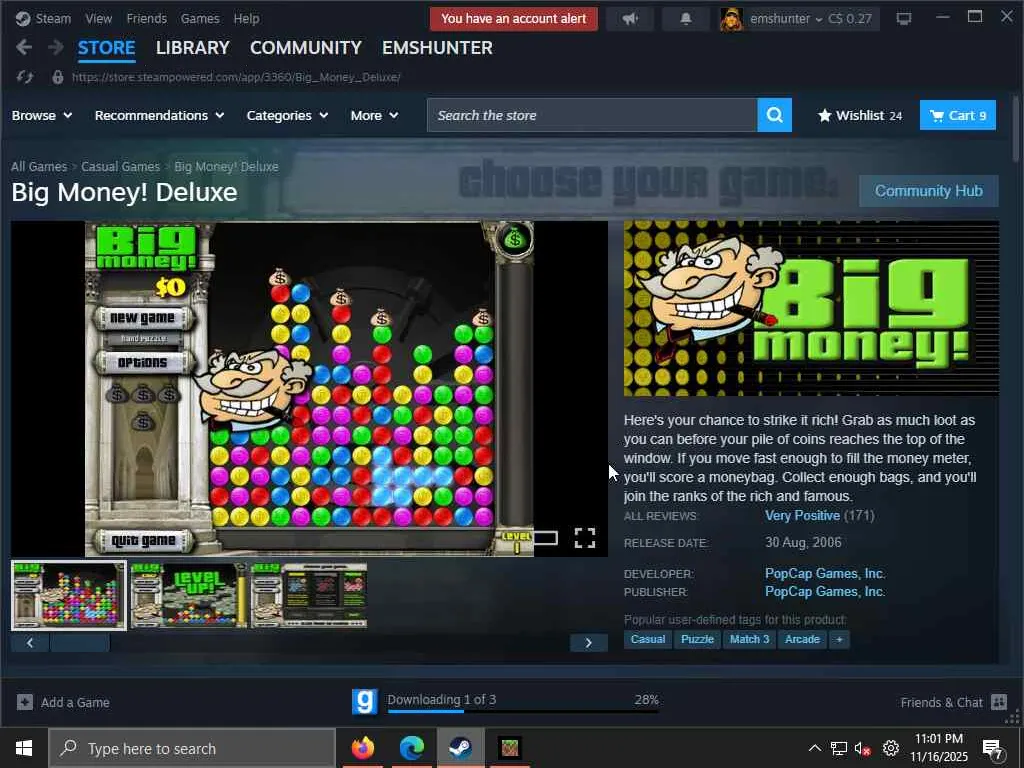The height and width of the screenshot is (768, 1024).
Task: Select the first gameplay screenshot thumbnail
Action: [69, 595]
